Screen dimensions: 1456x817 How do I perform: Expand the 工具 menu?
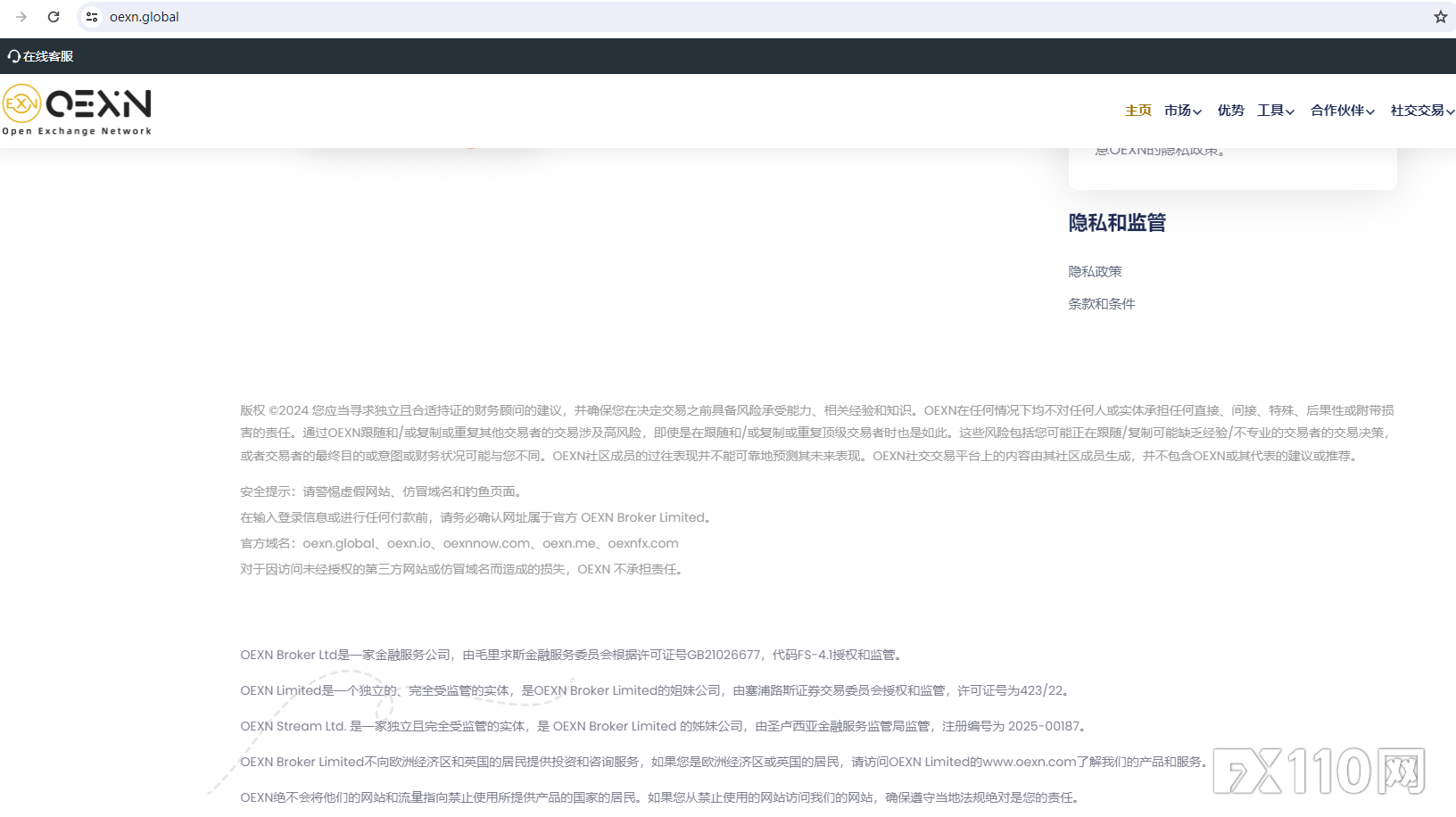click(x=1276, y=111)
